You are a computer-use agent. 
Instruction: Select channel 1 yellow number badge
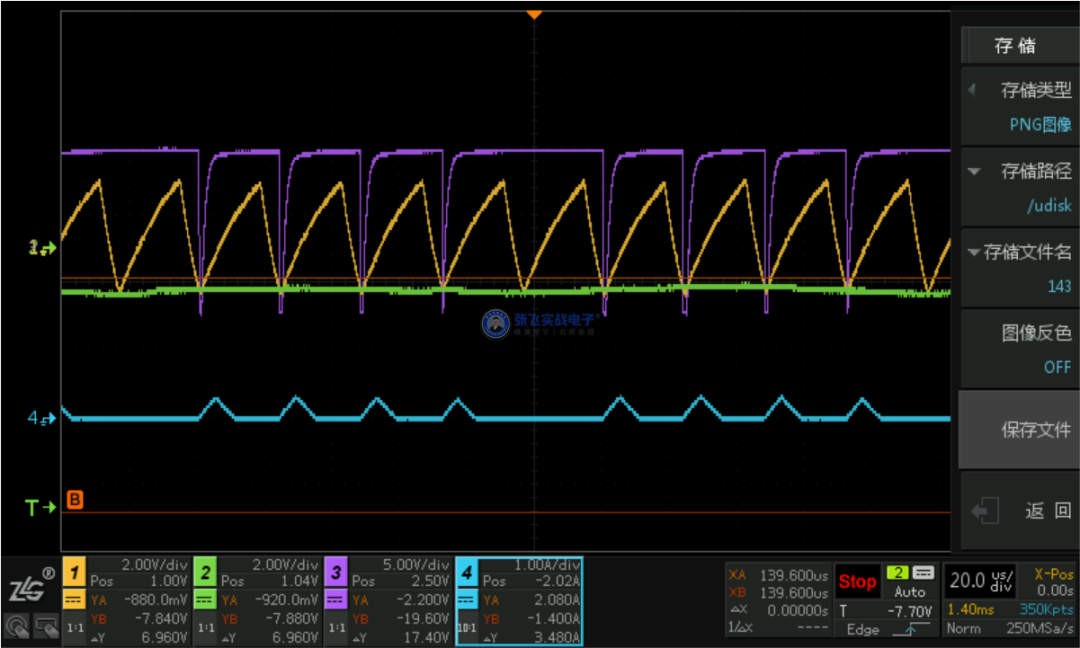click(x=74, y=572)
